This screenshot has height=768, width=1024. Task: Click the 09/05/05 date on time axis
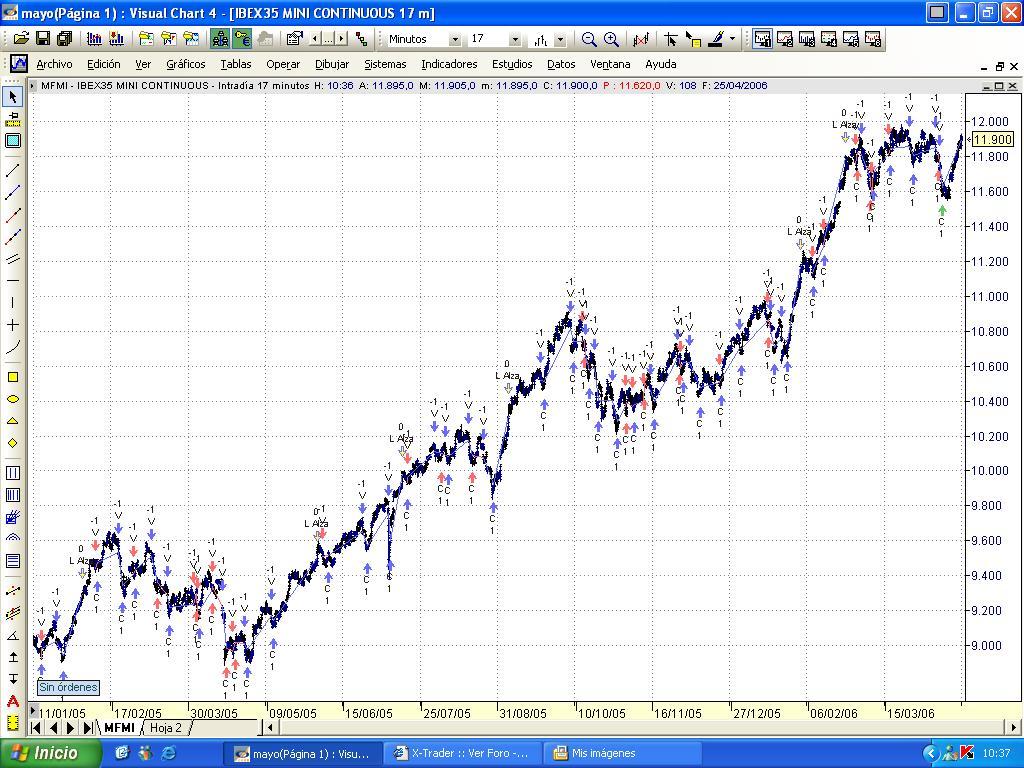tap(293, 712)
